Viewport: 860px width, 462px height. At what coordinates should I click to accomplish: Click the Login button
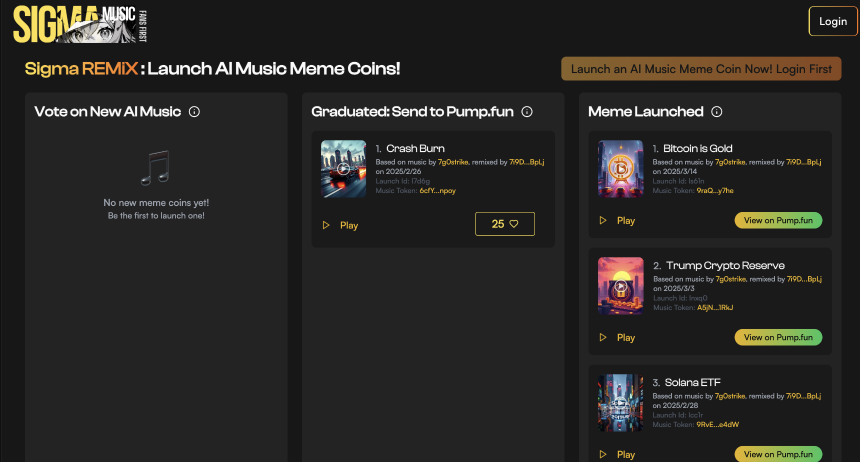coord(832,21)
